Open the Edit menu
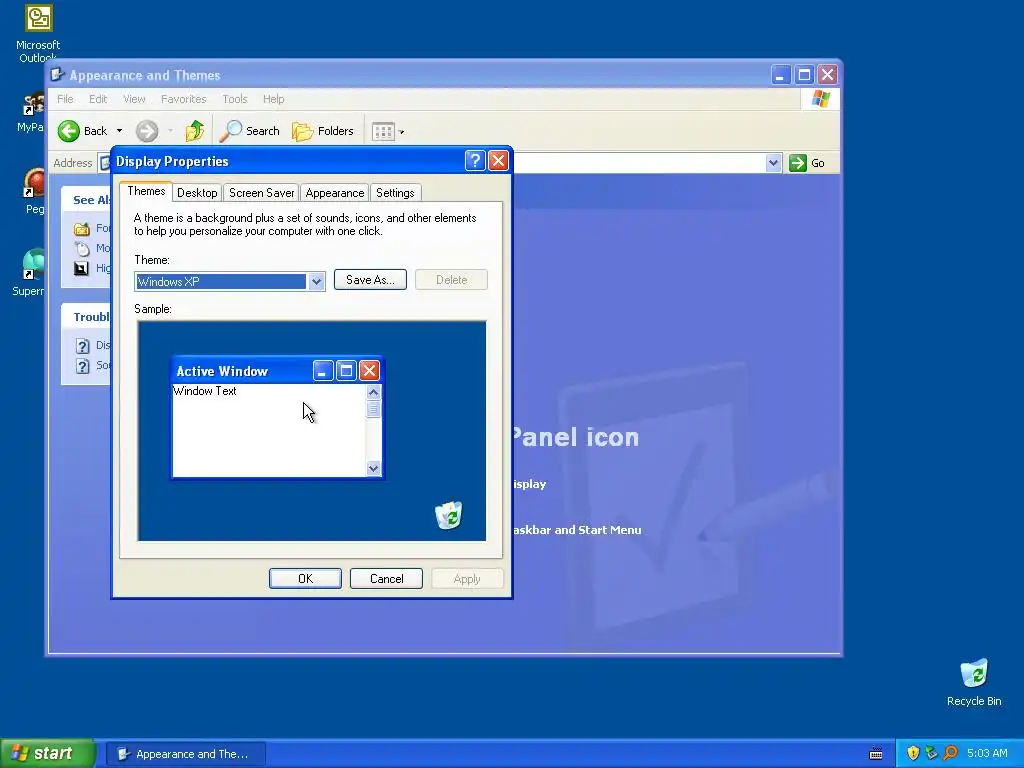This screenshot has height=768, width=1024. point(98,99)
